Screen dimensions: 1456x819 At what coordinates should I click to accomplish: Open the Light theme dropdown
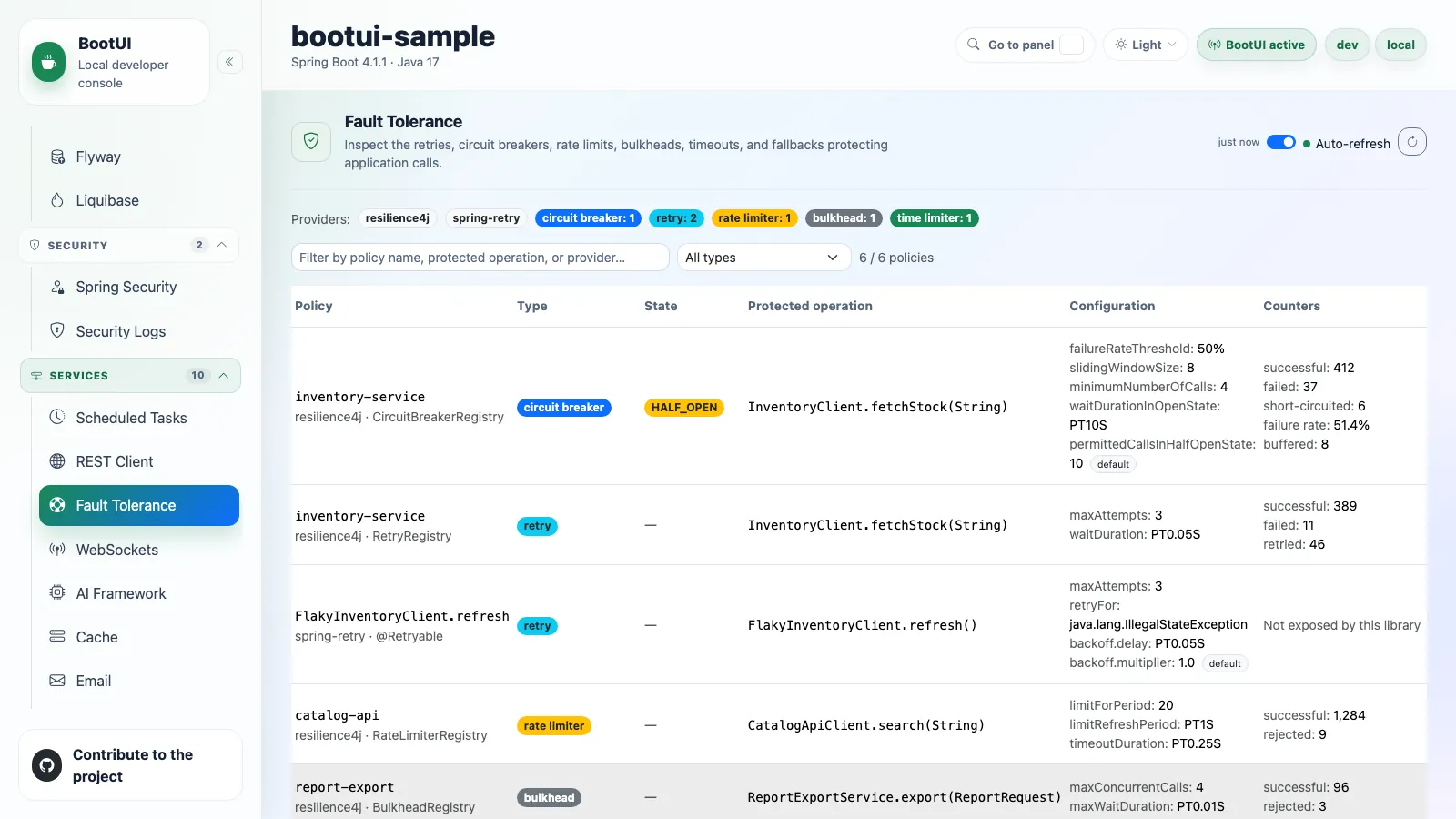point(1146,45)
